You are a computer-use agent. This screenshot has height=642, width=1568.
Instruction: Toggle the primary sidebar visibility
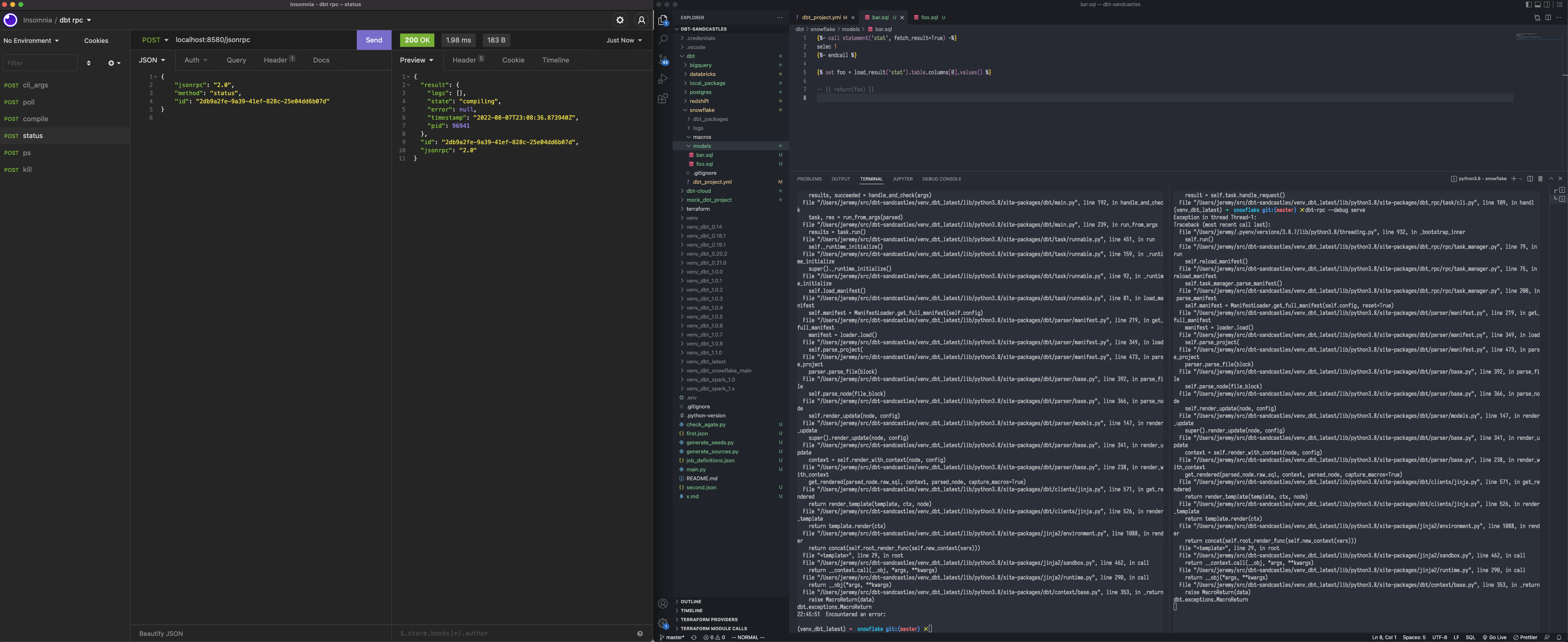1528,4
